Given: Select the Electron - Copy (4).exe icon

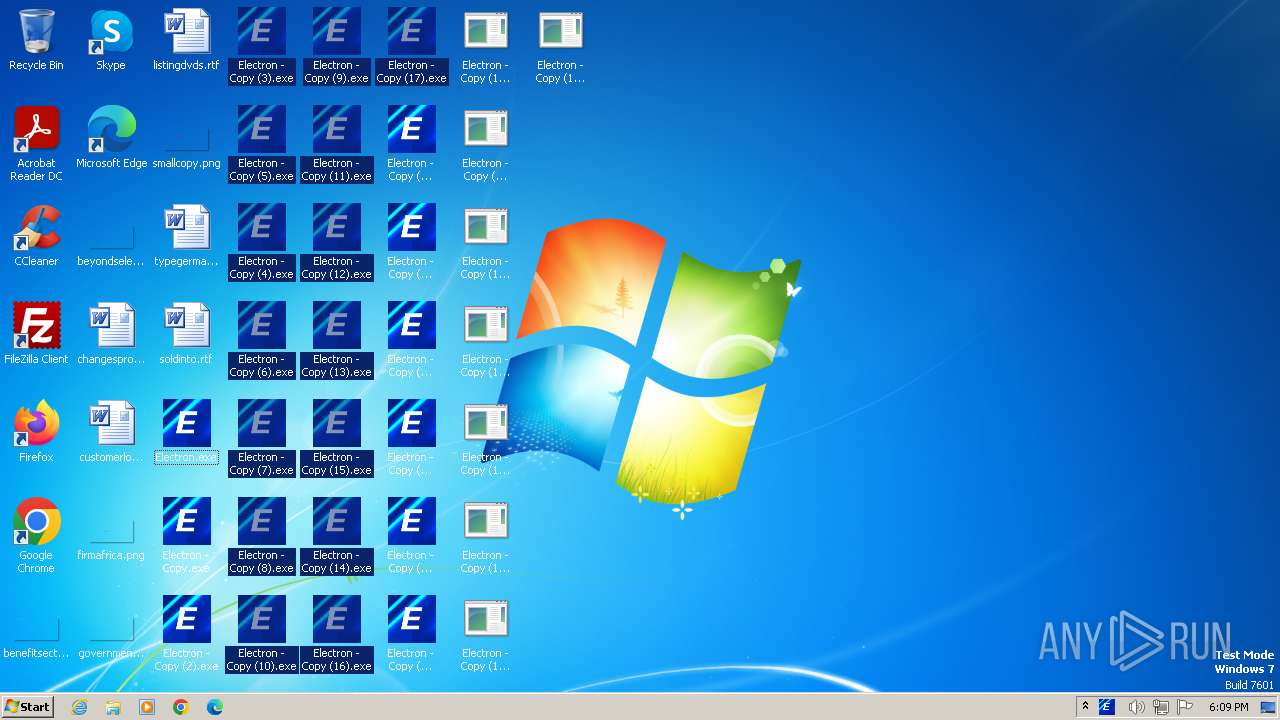Looking at the screenshot, I should click(261, 241).
